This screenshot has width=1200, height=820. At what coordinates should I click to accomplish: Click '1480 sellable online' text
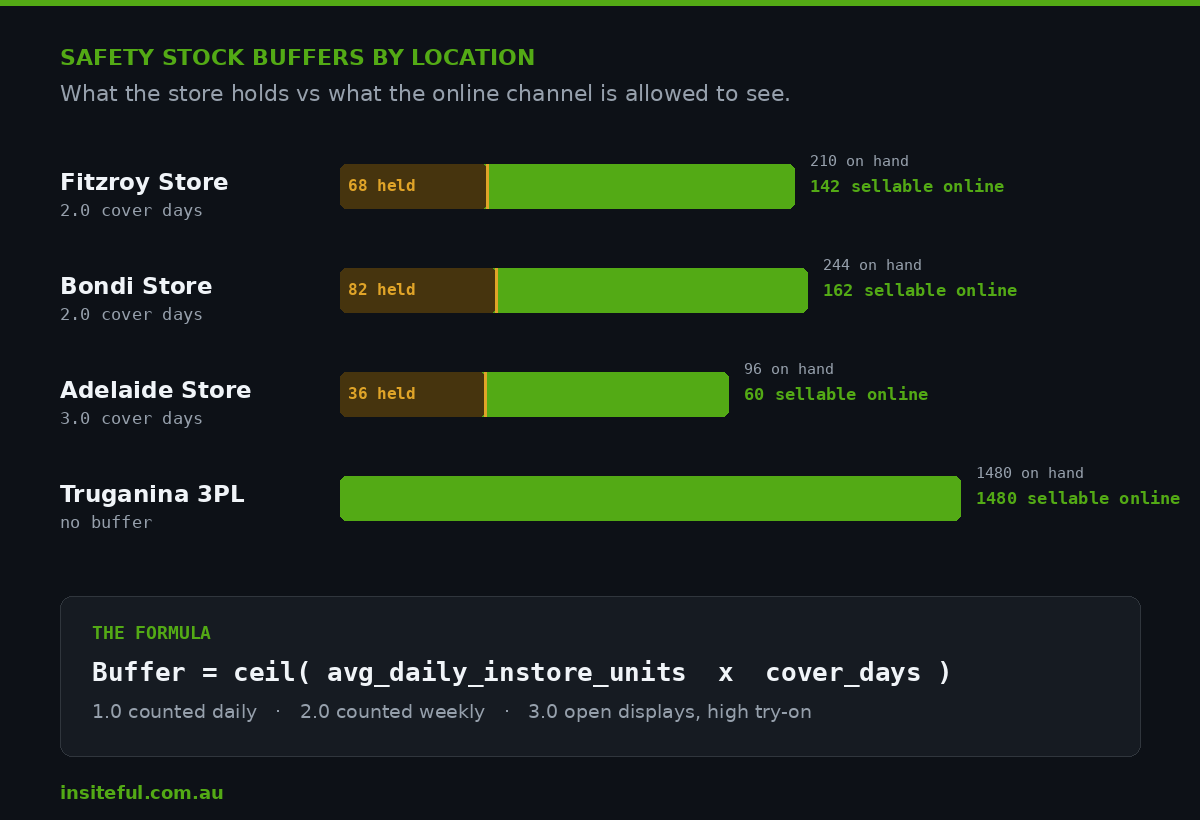[x=1078, y=498]
